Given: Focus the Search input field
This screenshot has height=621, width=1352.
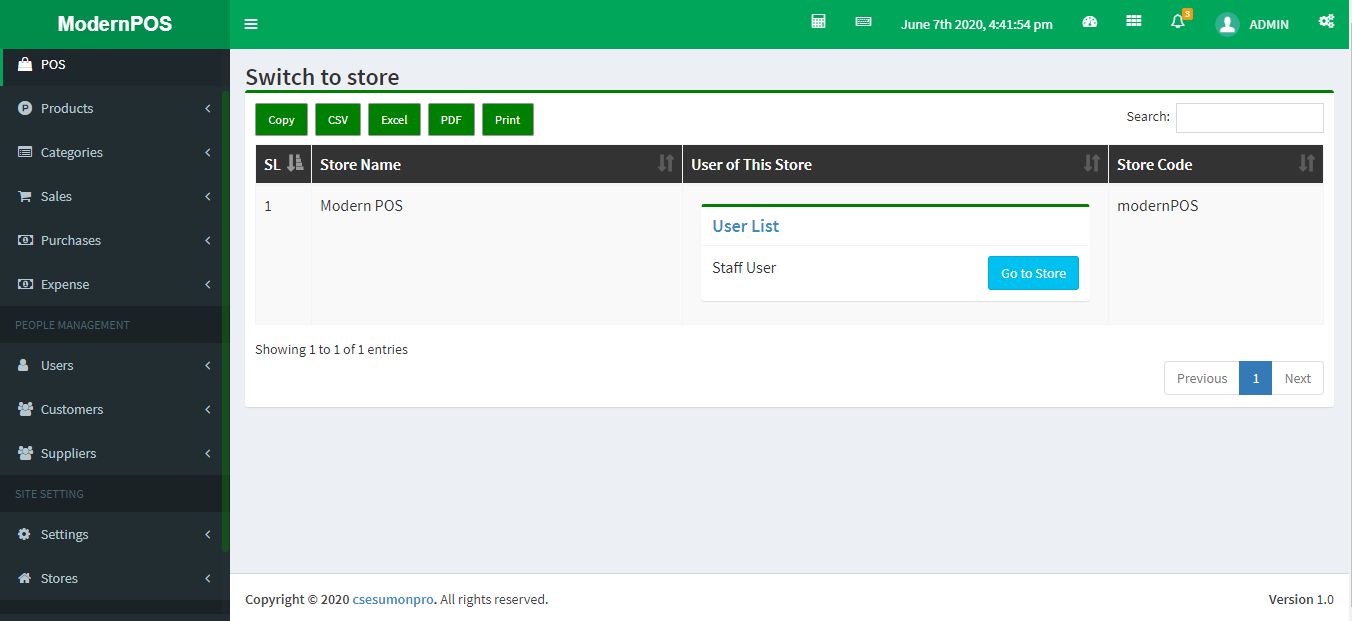Looking at the screenshot, I should [1249, 117].
